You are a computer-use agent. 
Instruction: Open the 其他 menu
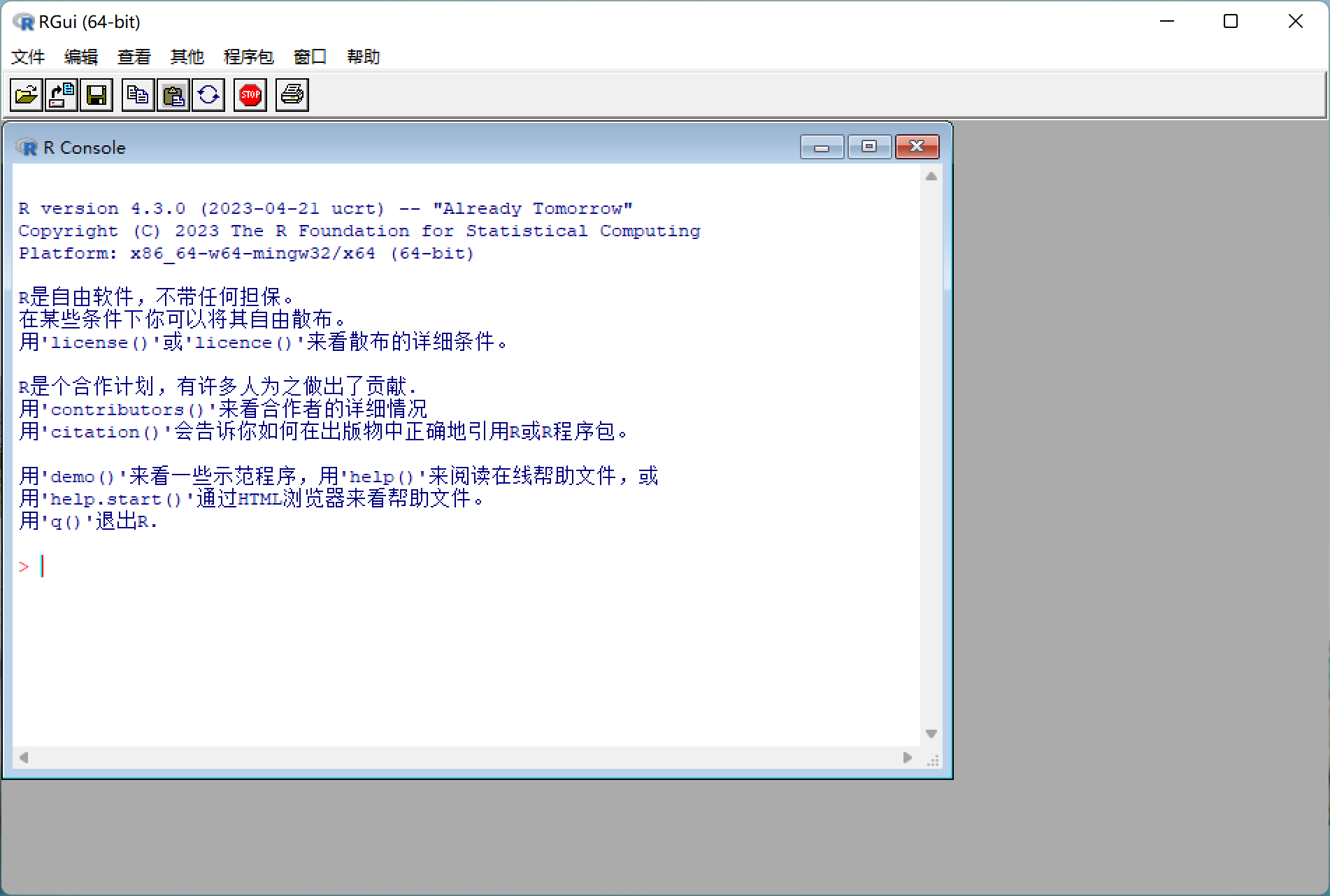pyautogui.click(x=187, y=57)
